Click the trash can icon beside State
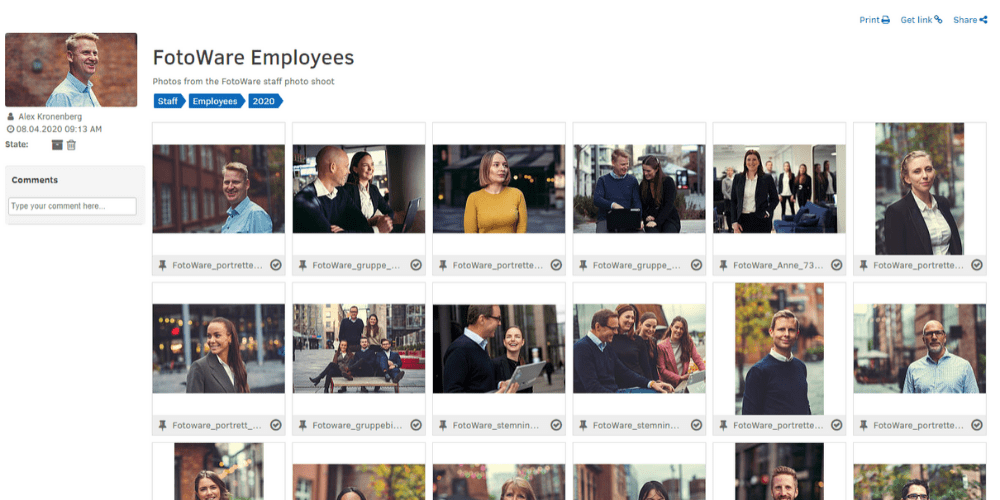Screen dimensions: 1000x500 pyautogui.click(x=71, y=145)
